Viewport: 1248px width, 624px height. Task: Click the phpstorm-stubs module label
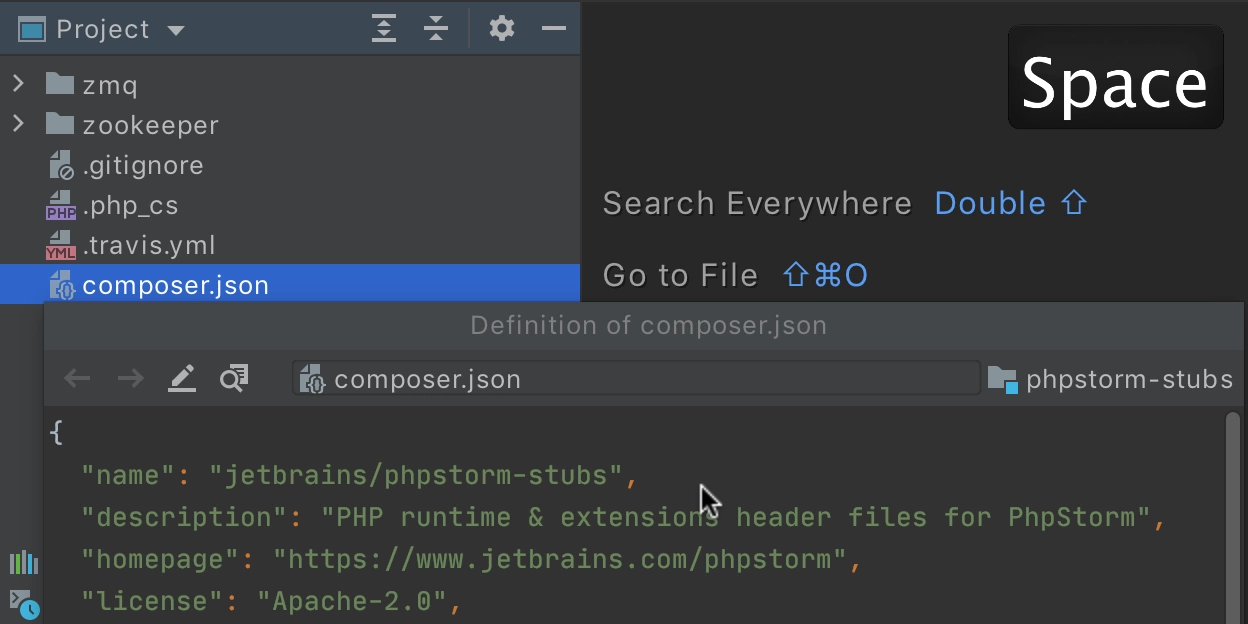(1129, 380)
